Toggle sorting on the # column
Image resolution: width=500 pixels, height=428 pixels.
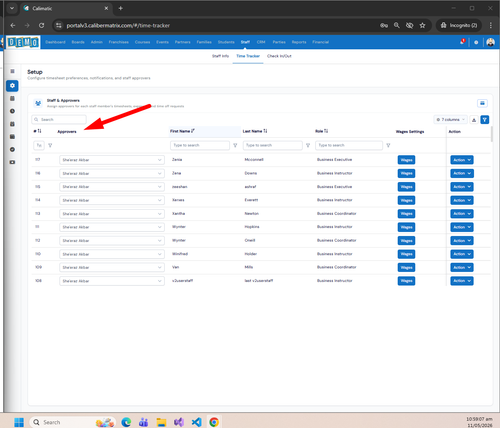(37, 131)
